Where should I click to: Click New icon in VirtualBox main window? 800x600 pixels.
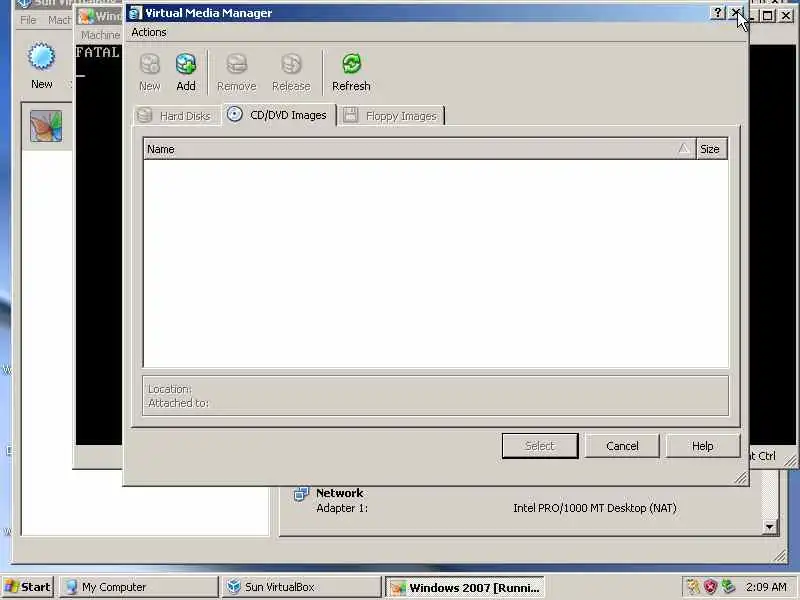(41, 66)
